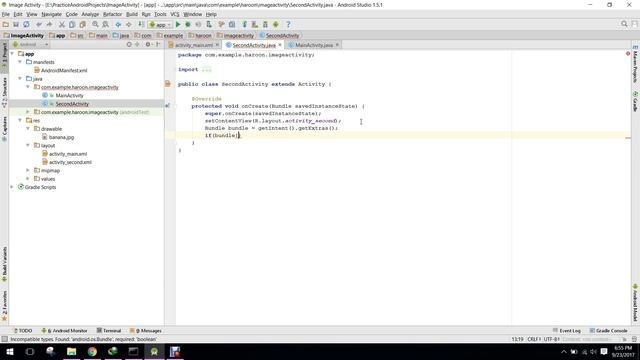Open File Explorer from the taskbar
Image resolution: width=640 pixels, height=360 pixels.
71,351
